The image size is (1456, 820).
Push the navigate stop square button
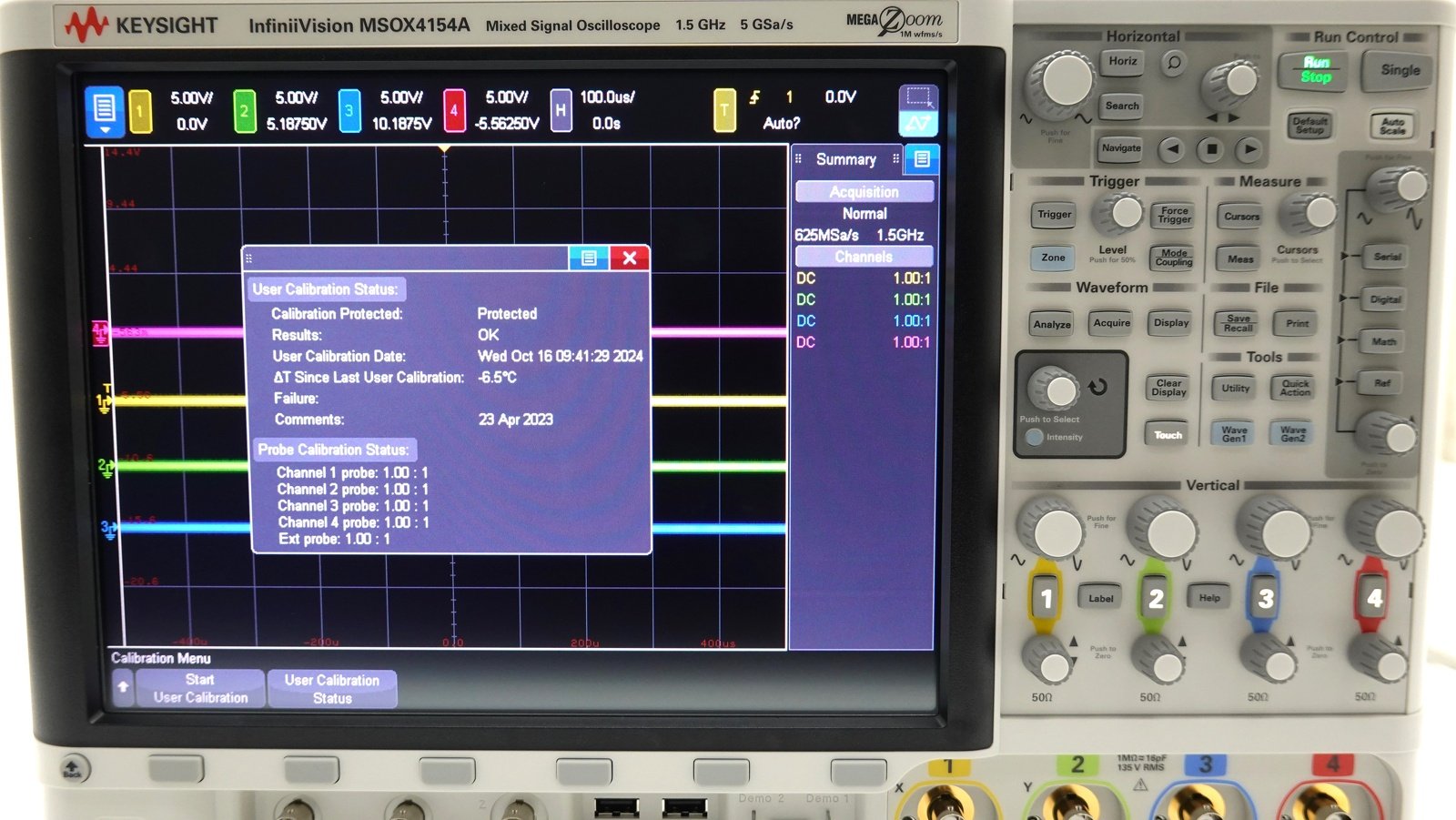(1211, 148)
